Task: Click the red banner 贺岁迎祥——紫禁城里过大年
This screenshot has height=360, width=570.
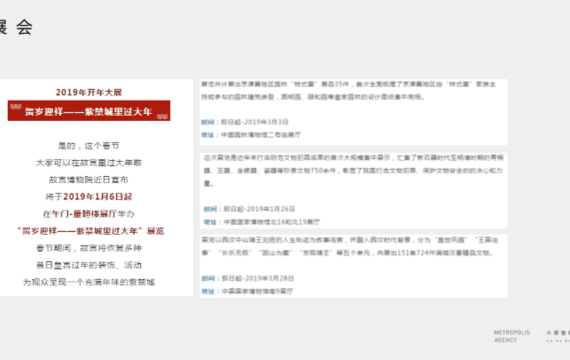Action: click(x=89, y=111)
